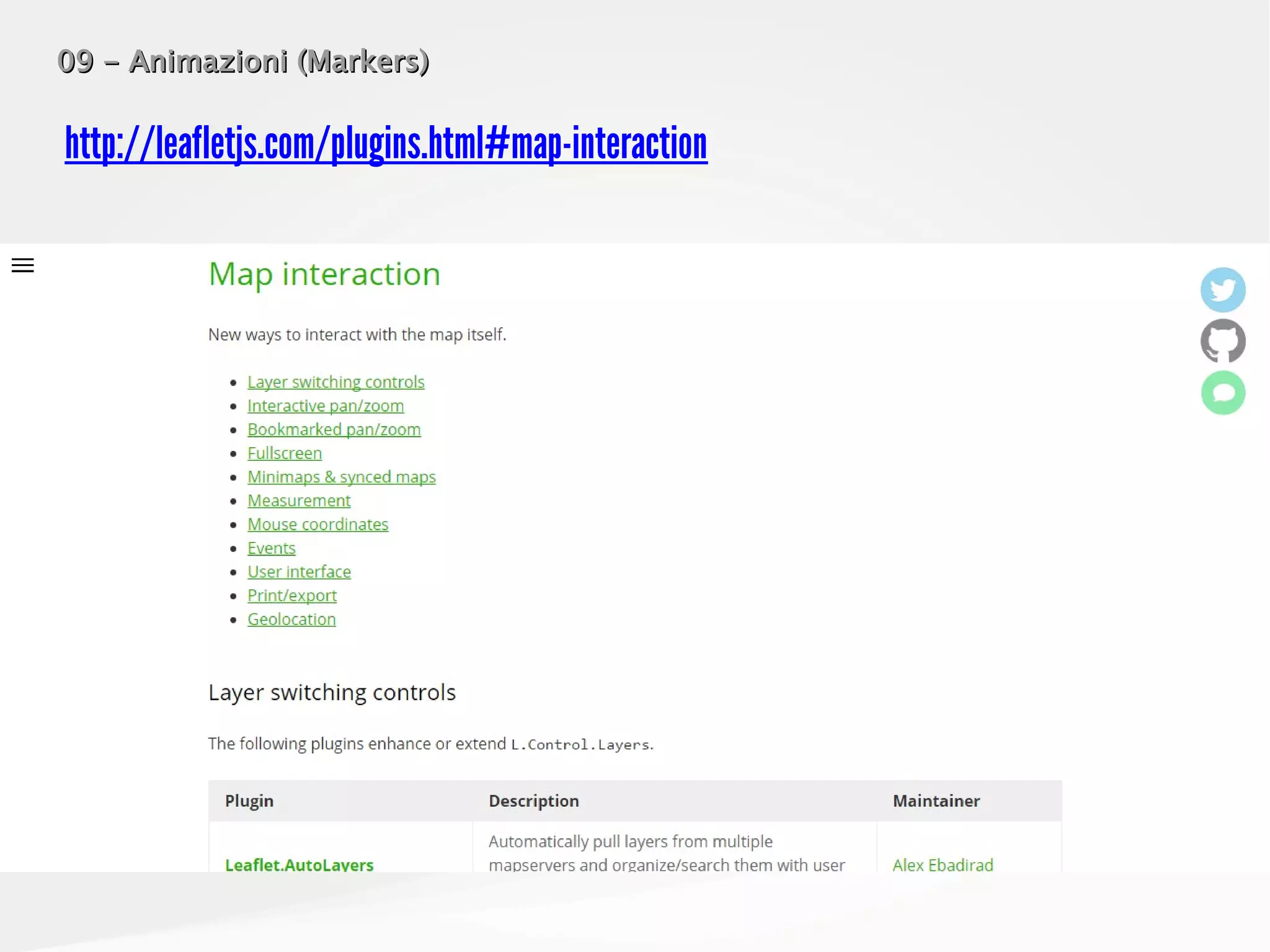
Task: Open Minimaps & synced maps link
Action: click(341, 477)
